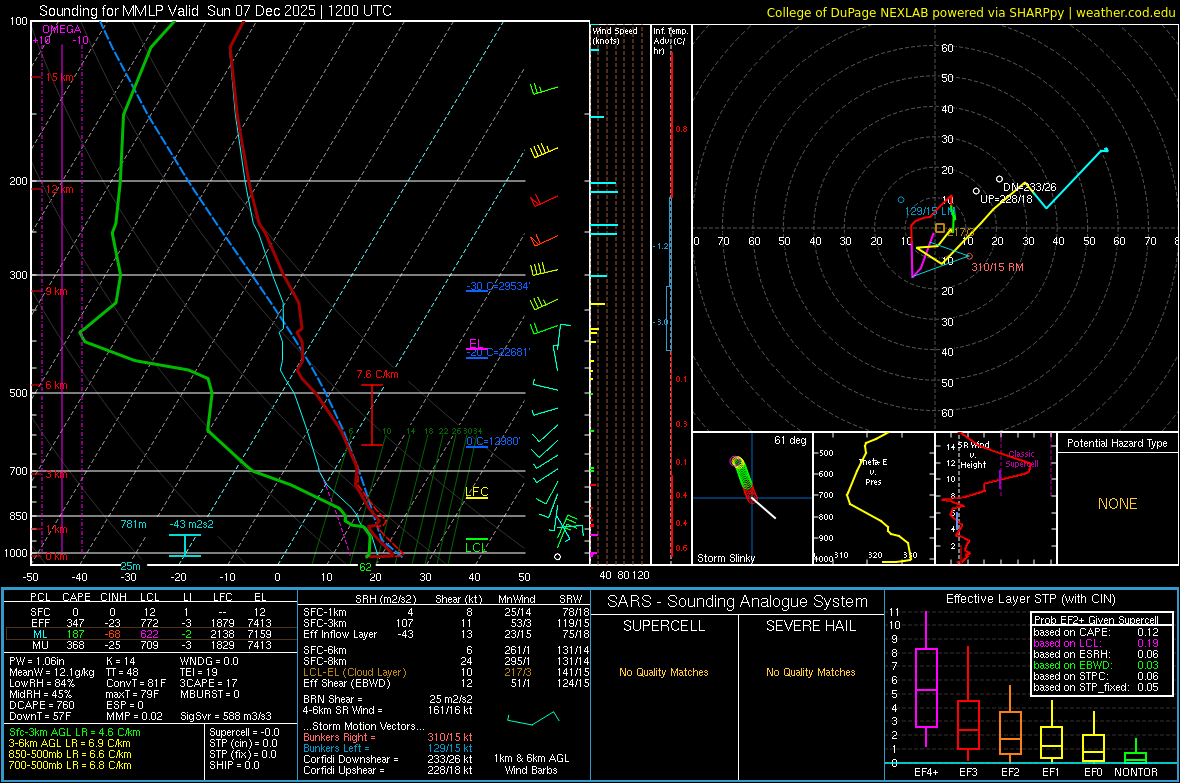Click the magenta EF4+ box in STP plot
The width and height of the screenshot is (1180, 783).
pyautogui.click(x=926, y=687)
